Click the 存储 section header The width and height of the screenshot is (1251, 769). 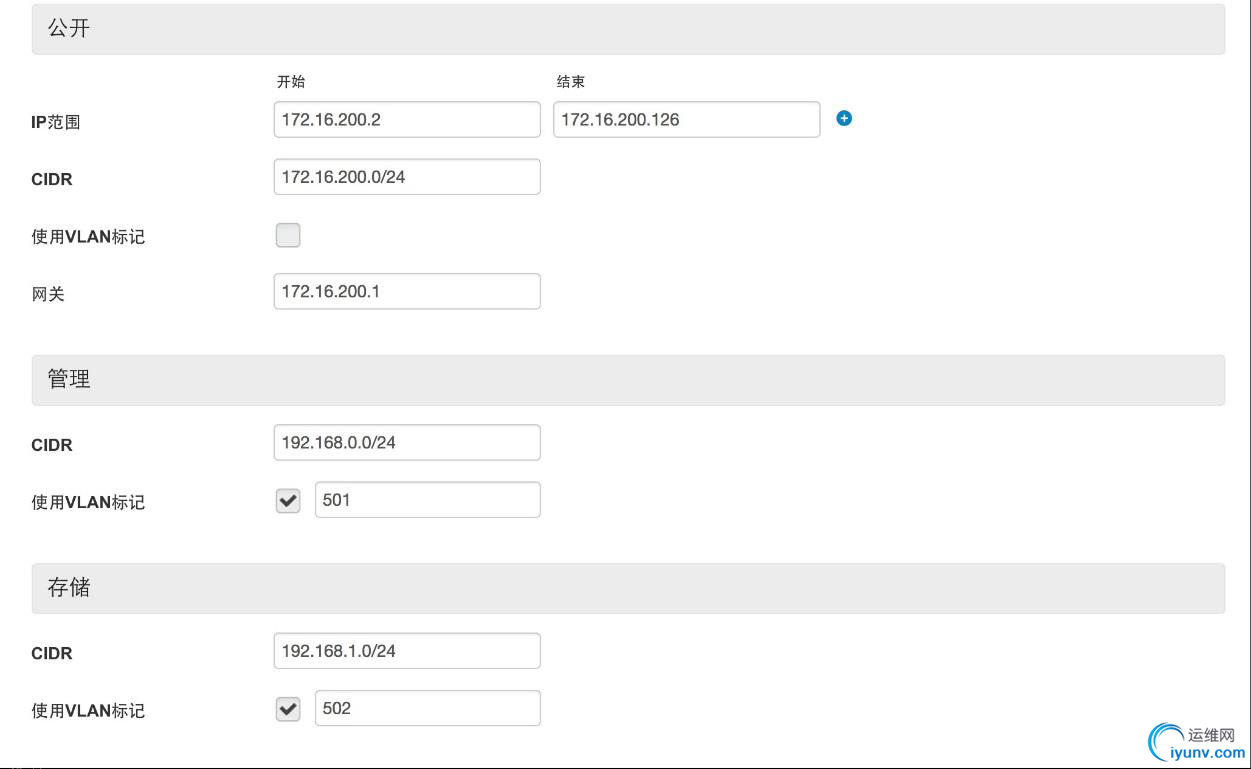628,588
